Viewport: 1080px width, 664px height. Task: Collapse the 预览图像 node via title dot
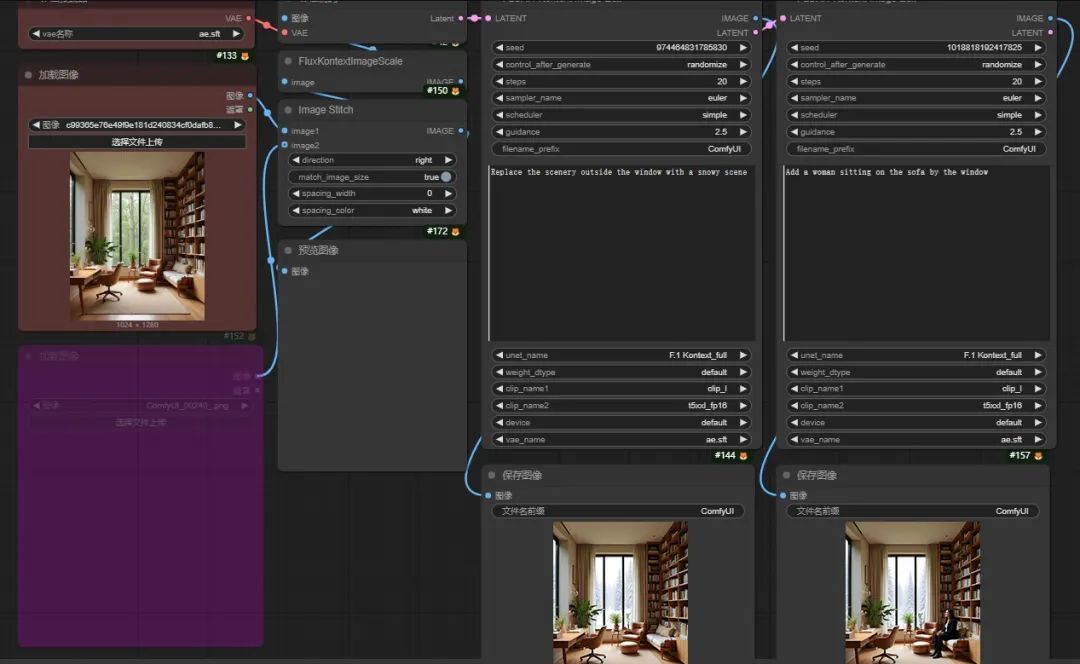tap(289, 250)
